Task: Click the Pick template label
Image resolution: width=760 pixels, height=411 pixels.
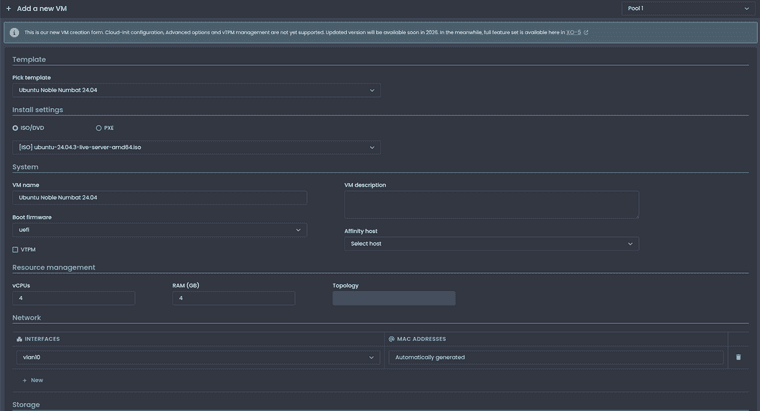Action: [32, 78]
